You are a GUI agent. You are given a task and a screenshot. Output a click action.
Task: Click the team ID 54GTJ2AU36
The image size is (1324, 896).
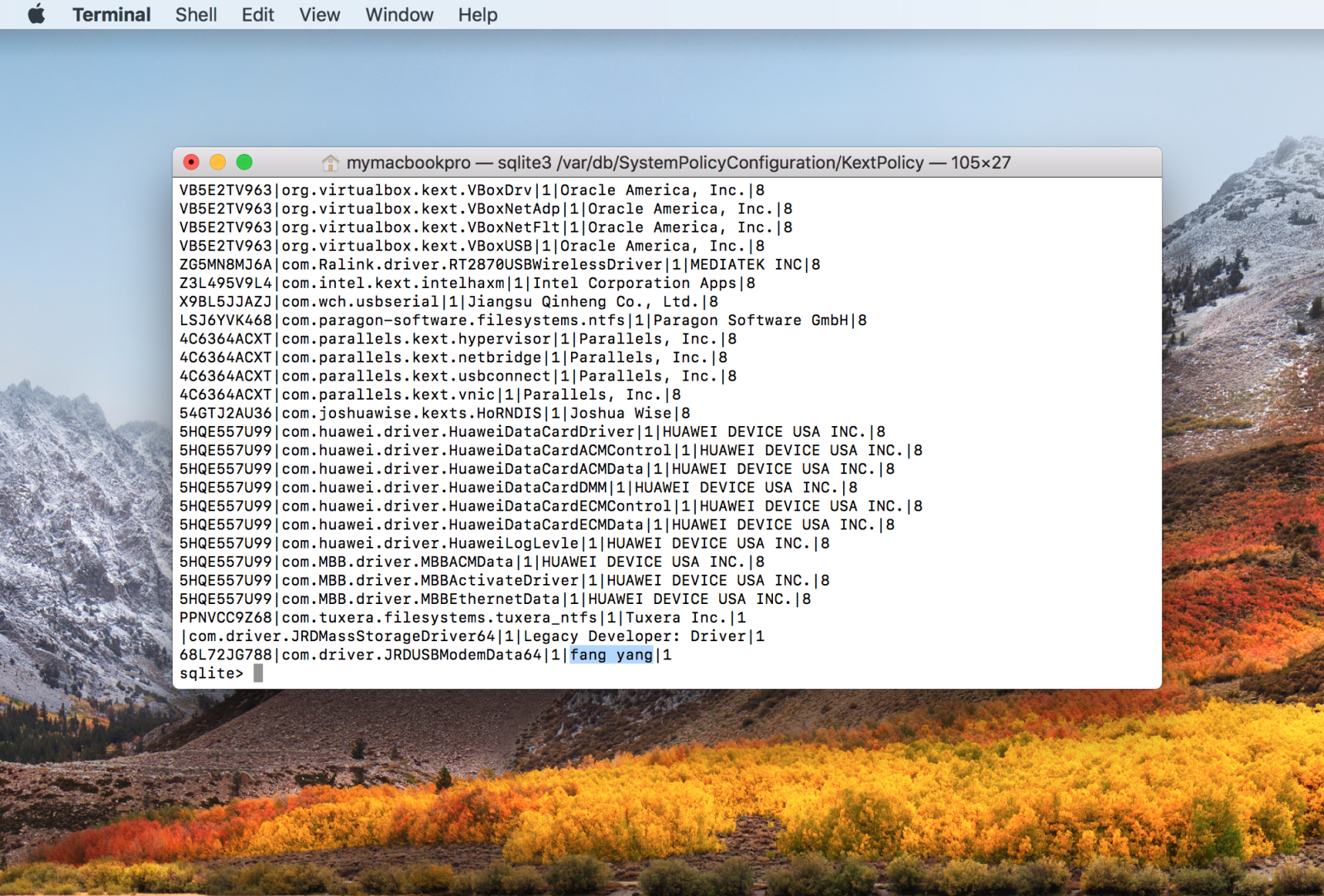[x=226, y=414]
